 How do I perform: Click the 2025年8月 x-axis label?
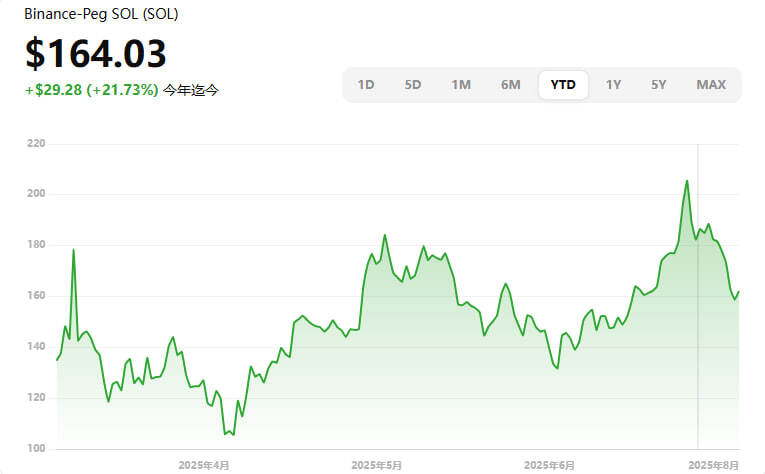pyautogui.click(x=713, y=465)
